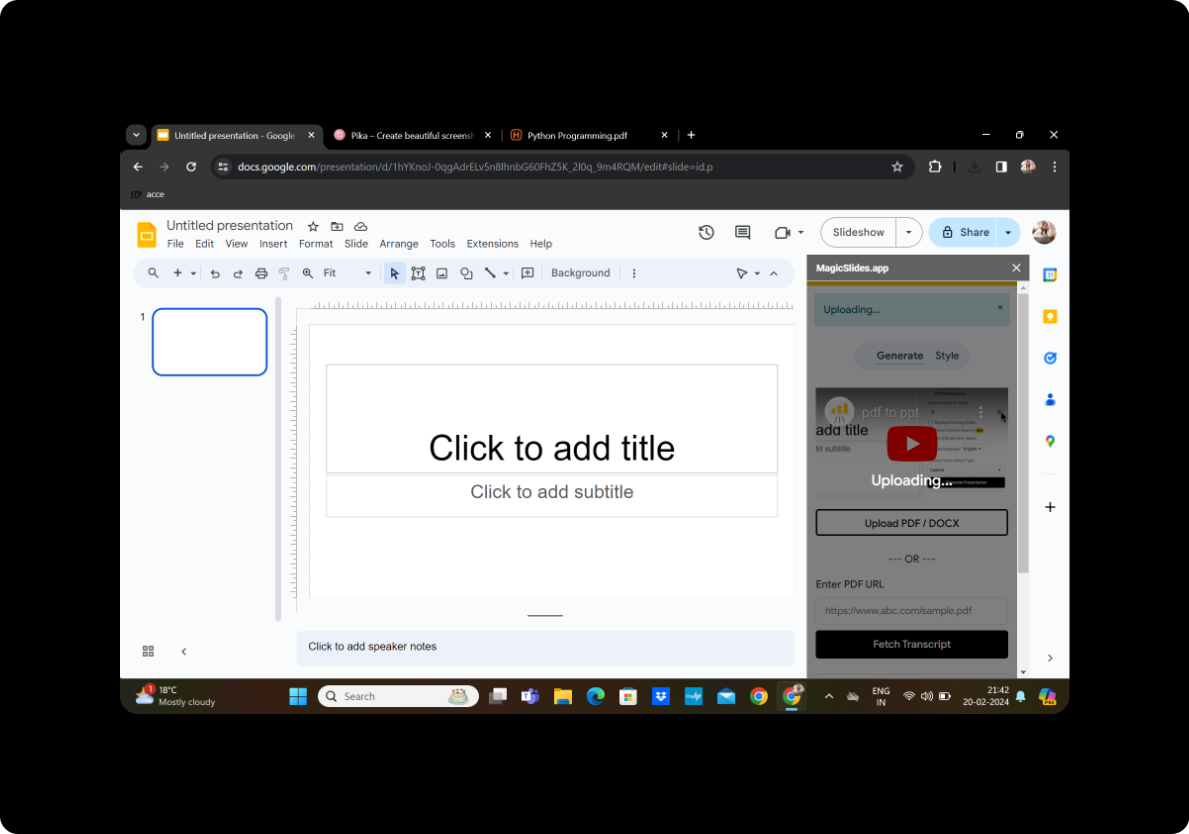The height and width of the screenshot is (834, 1189).
Task: Get add-ons plus icon in side panel
Action: click(1050, 507)
